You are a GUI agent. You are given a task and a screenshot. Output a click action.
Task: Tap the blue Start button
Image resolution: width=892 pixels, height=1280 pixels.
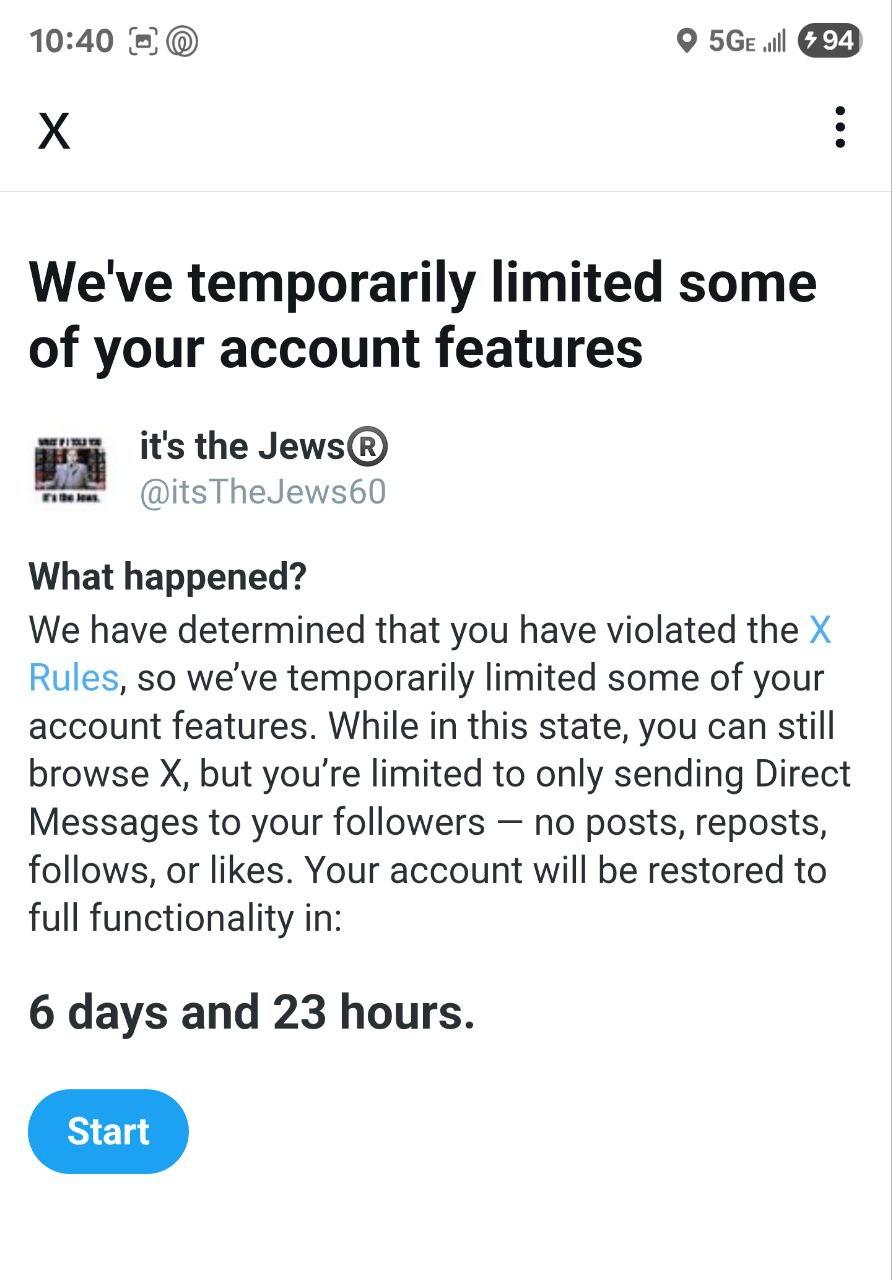[108, 1131]
